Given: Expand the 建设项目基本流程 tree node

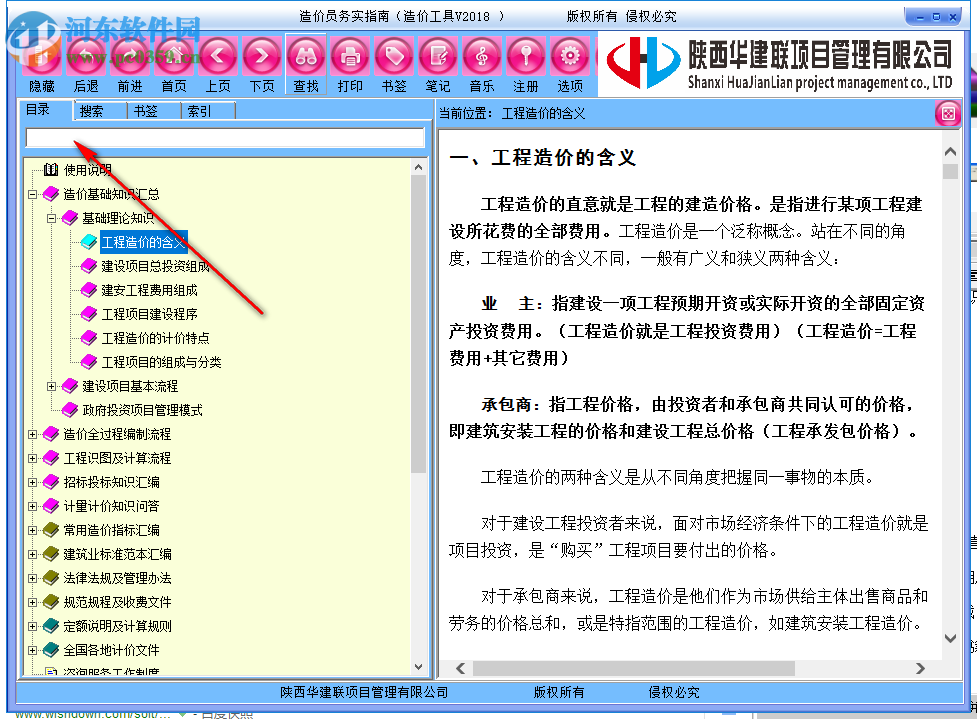Looking at the screenshot, I should 51,385.
